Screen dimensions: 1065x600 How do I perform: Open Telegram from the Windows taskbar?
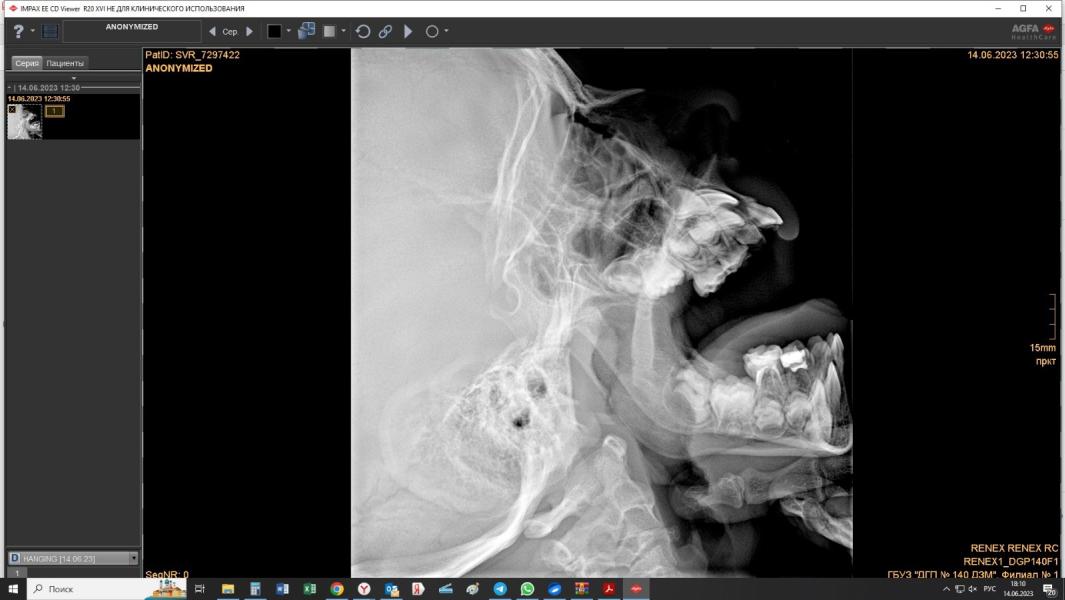(x=500, y=589)
